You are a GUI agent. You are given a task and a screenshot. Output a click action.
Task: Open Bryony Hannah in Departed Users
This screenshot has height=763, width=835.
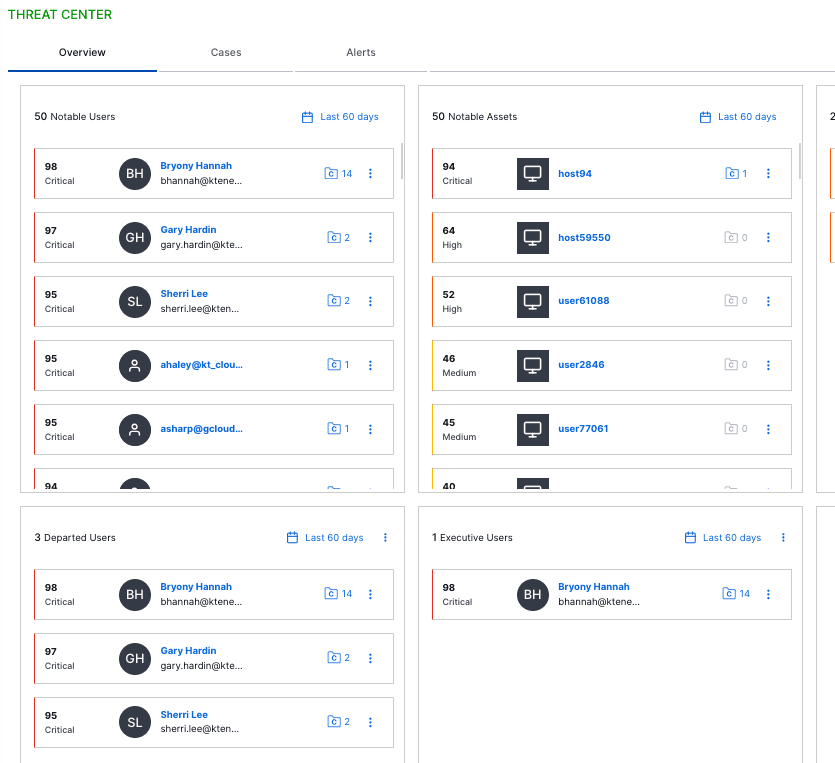point(196,587)
